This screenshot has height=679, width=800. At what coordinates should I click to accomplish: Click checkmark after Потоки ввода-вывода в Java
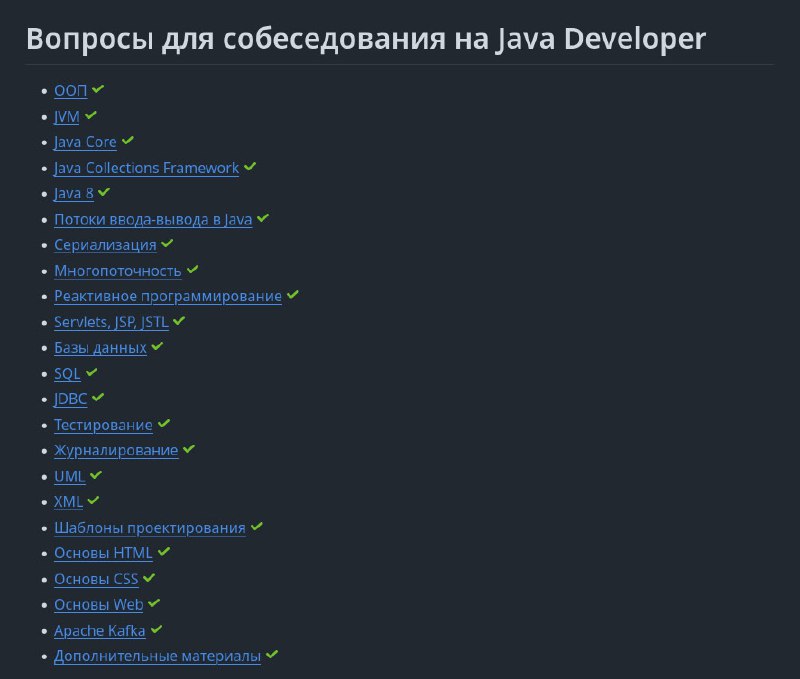[263, 218]
